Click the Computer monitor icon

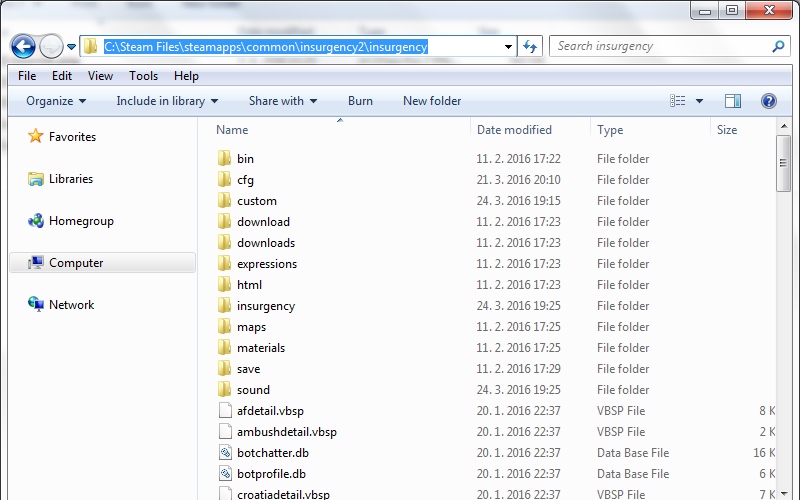click(36, 262)
